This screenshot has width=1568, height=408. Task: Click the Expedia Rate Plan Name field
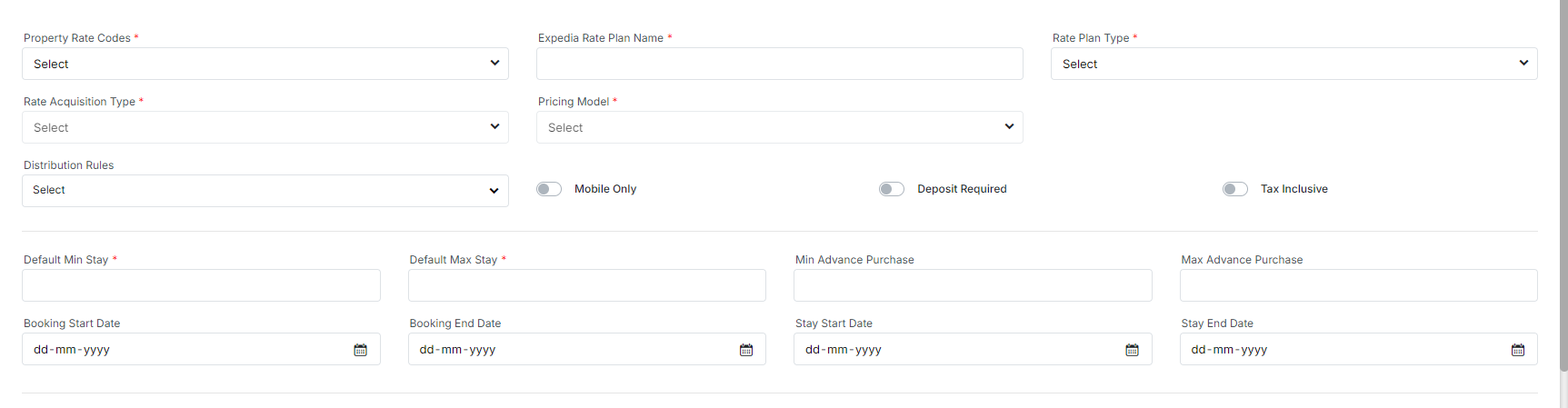[779, 64]
